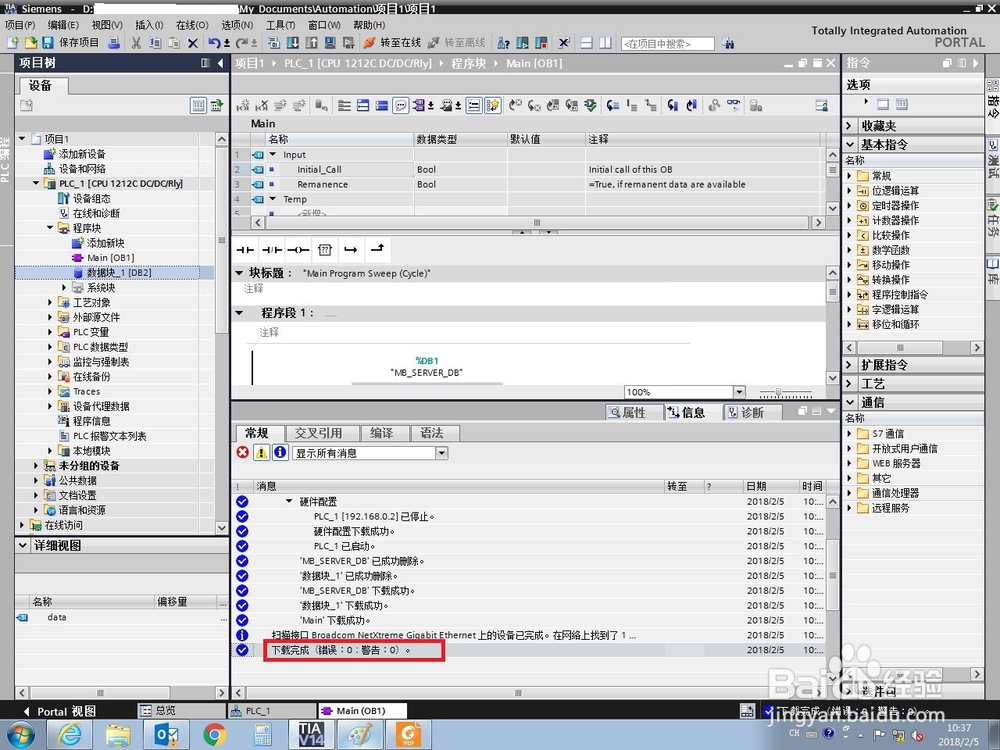Click the cut scissors icon

click(136, 43)
